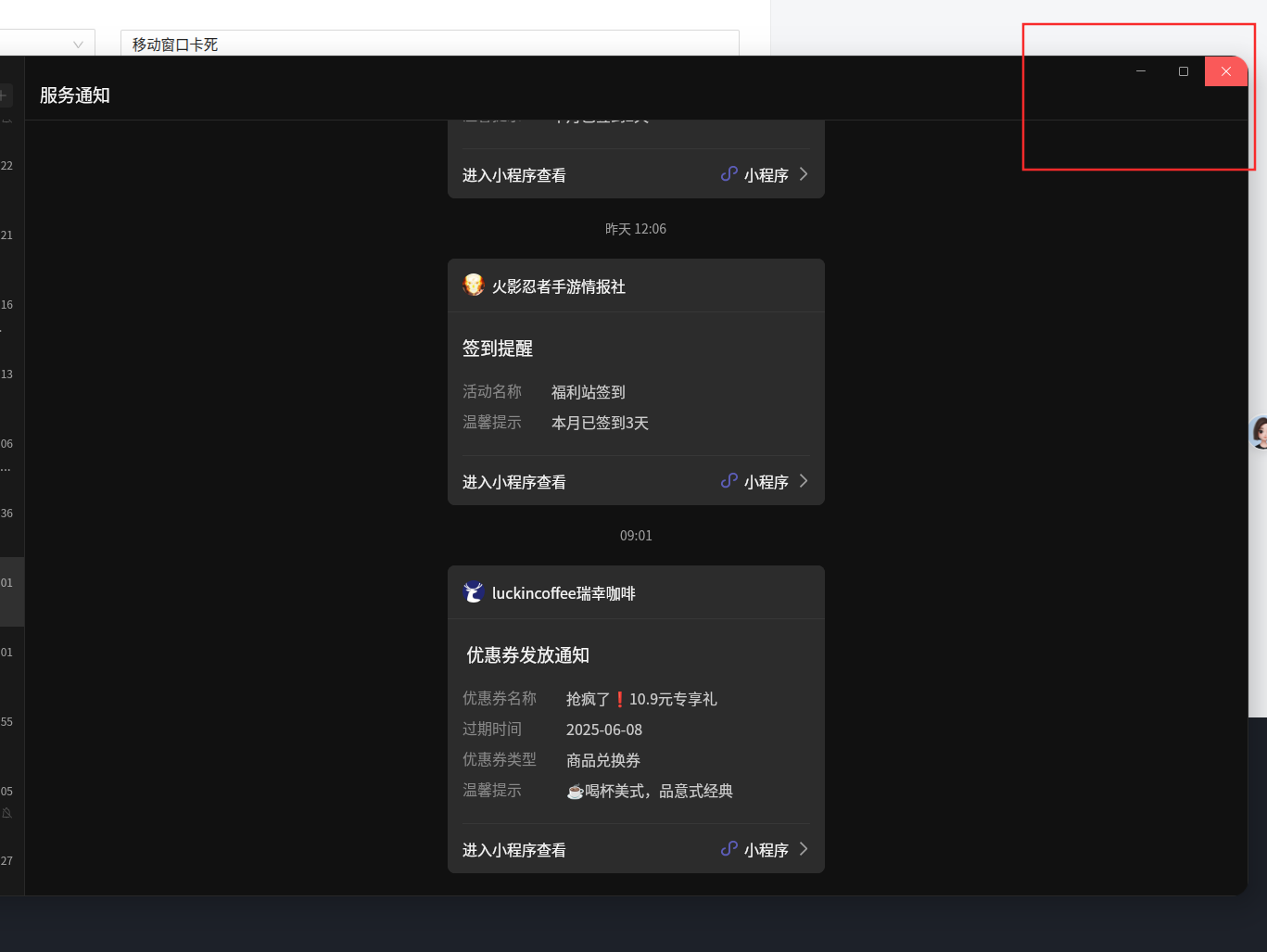Click the 优惠券名称 field label
This screenshot has height=952, width=1267.
pyautogui.click(x=500, y=698)
